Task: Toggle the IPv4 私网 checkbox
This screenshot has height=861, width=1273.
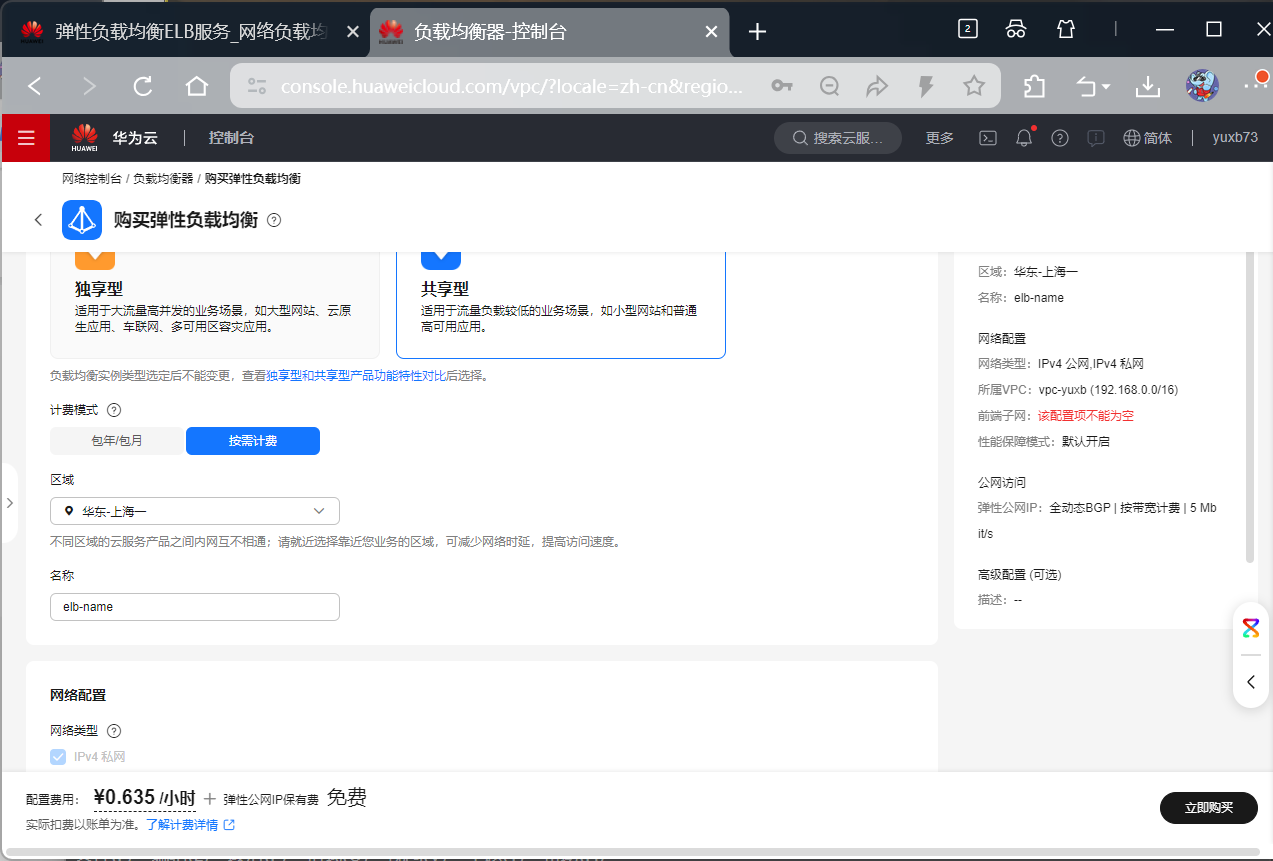Action: pos(59,757)
